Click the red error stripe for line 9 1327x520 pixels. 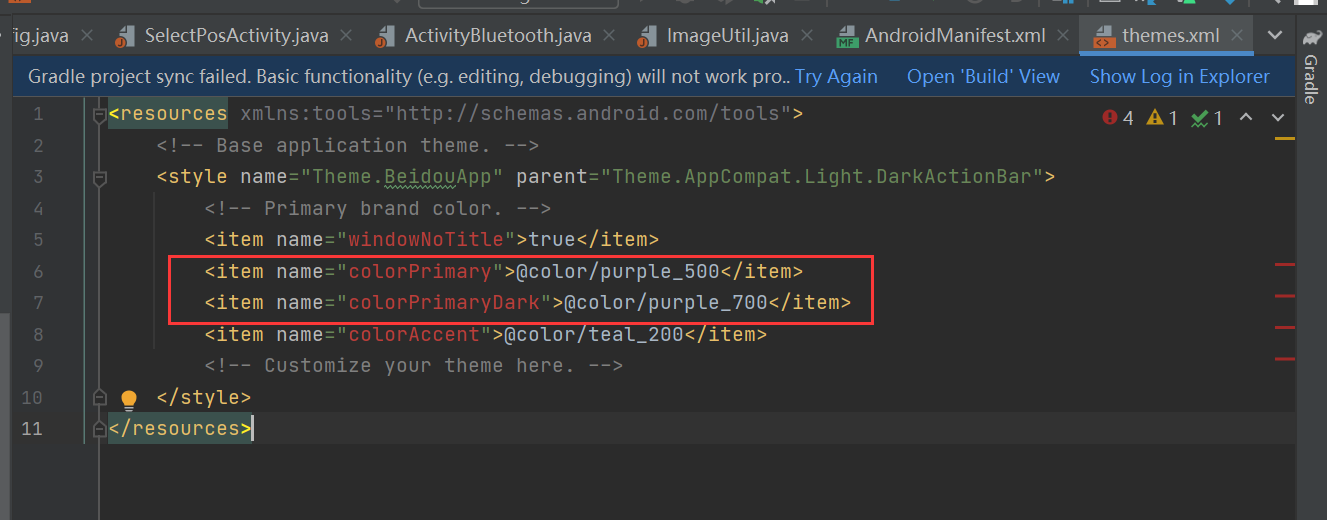[x=1285, y=358]
